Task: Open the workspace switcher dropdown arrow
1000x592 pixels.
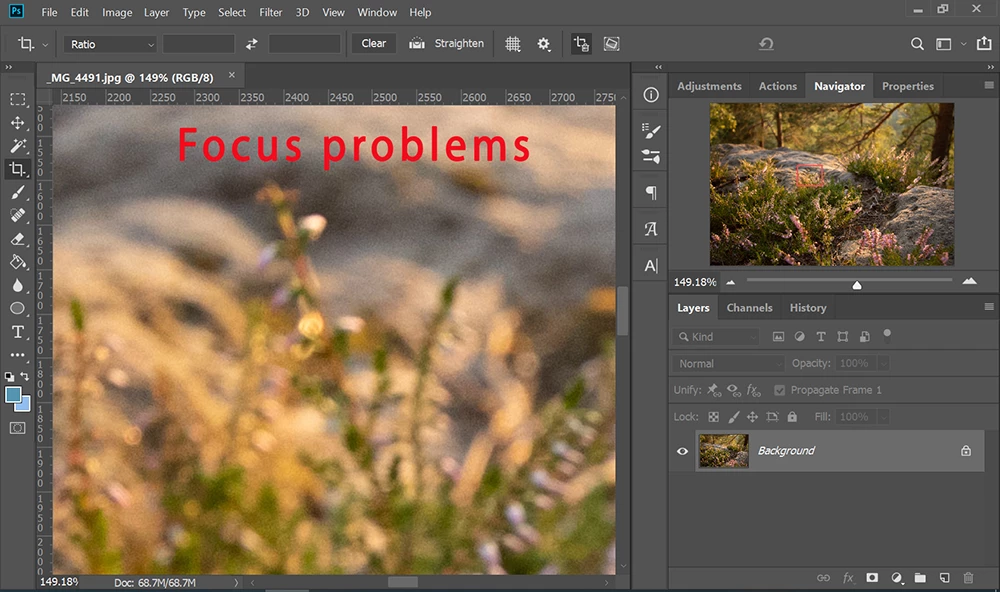Action: [963, 44]
